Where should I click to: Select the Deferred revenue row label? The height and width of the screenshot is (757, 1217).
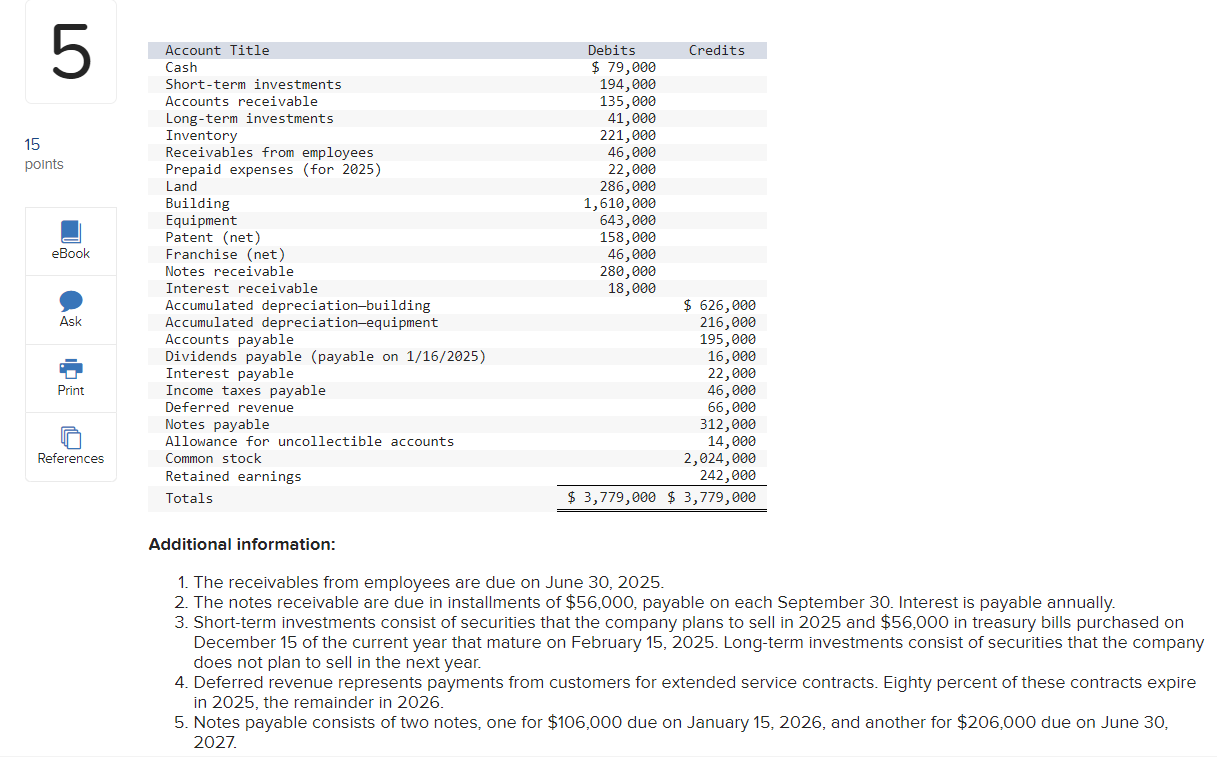point(229,407)
